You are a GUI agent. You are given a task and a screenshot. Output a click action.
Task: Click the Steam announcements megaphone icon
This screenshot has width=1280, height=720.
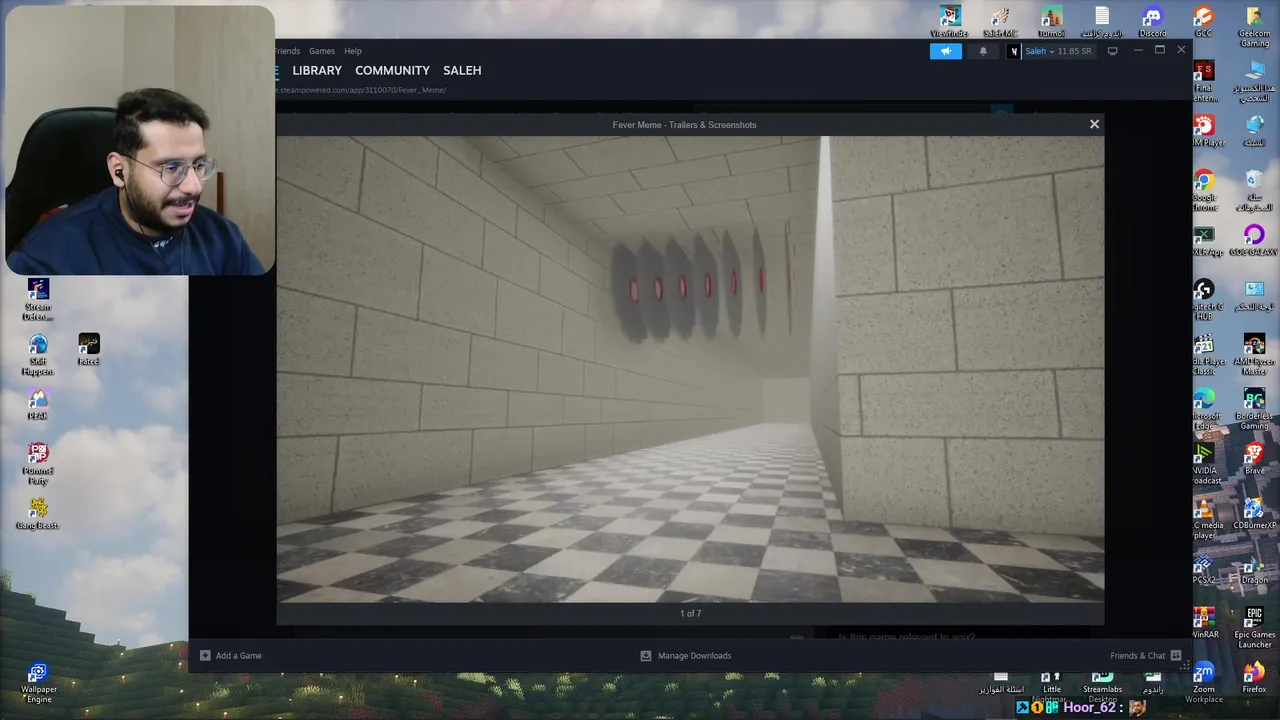click(x=946, y=51)
